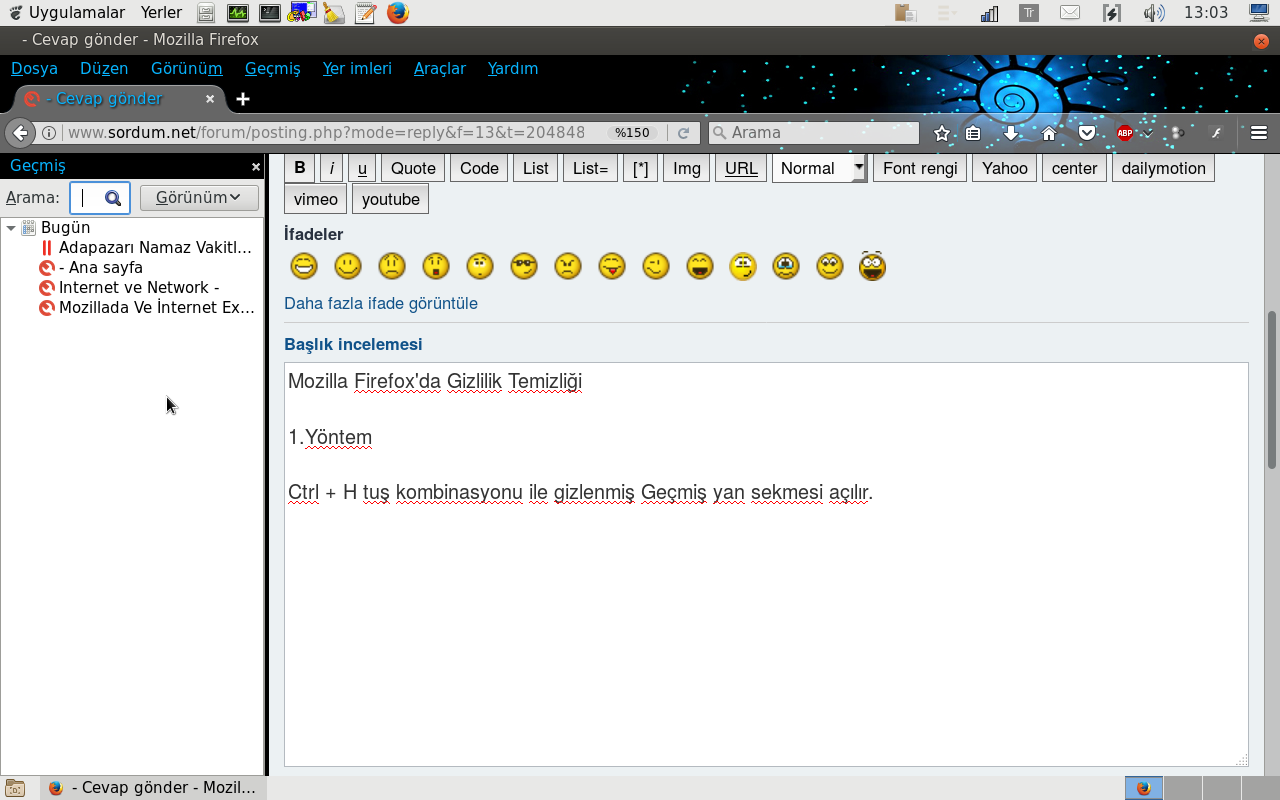This screenshot has width=1280, height=800.
Task: Open the Görünüm dropdown in history sidebar
Action: pyautogui.click(x=199, y=197)
